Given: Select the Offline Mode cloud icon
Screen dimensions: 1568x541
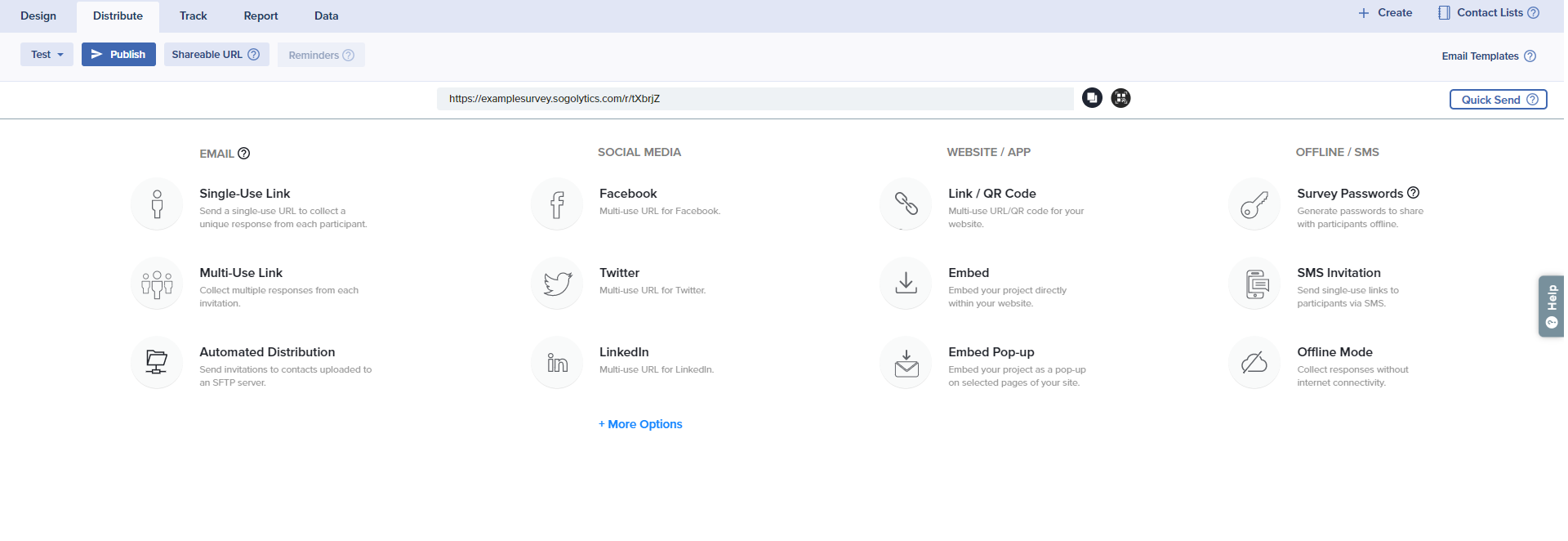Looking at the screenshot, I should (1254, 363).
